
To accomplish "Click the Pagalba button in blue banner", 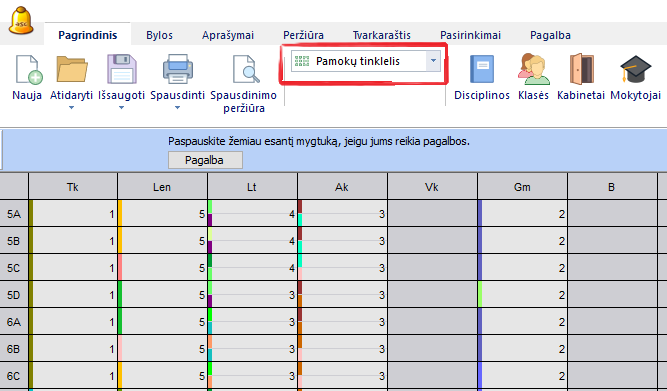I will (x=205, y=160).
